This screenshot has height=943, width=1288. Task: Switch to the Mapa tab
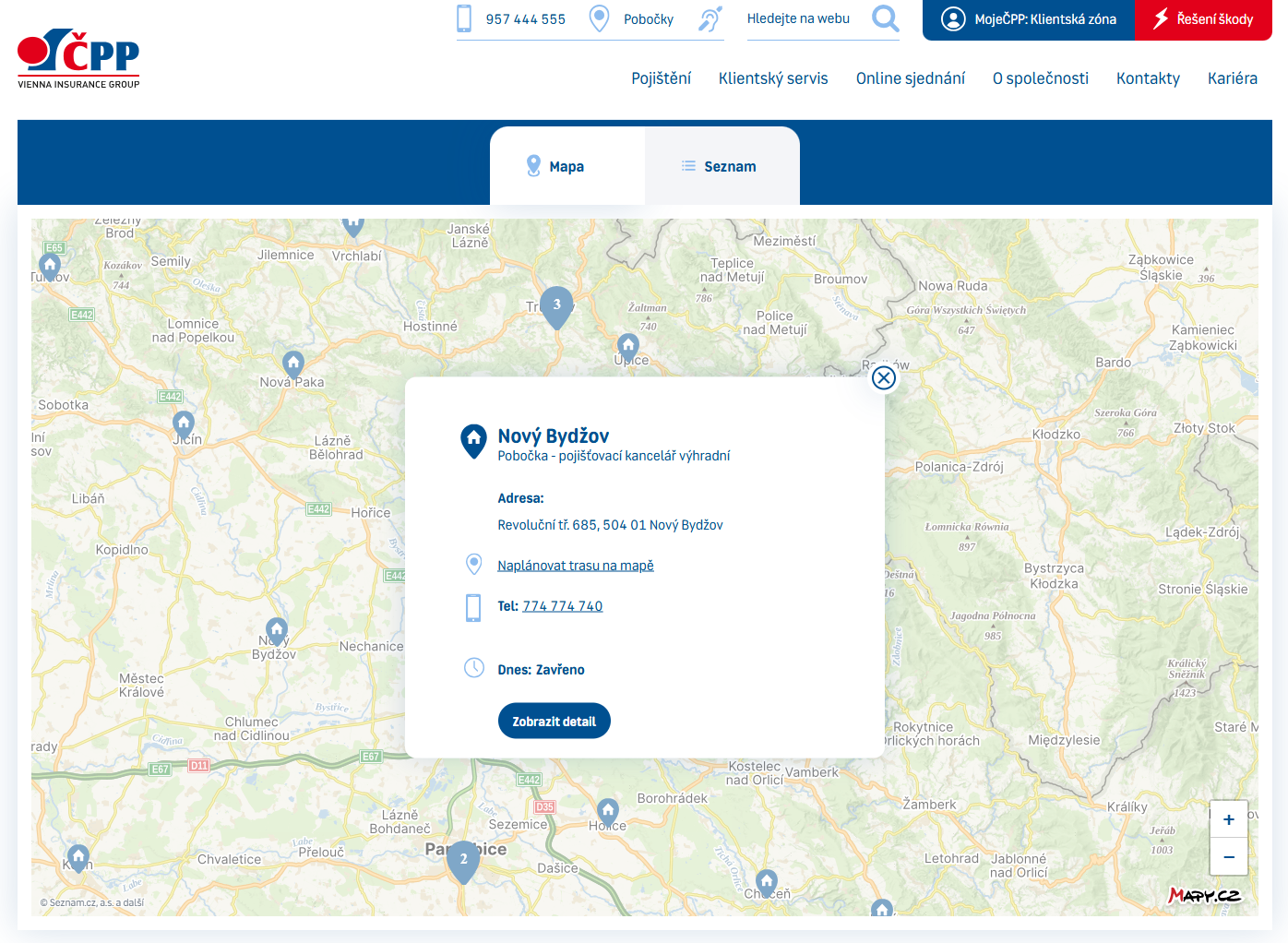click(x=567, y=166)
